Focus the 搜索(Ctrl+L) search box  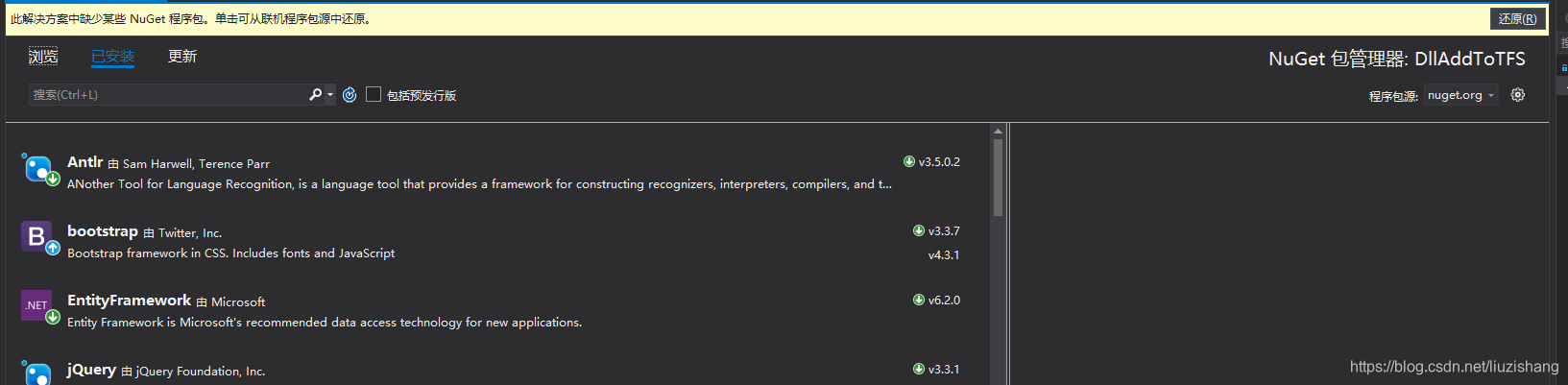click(x=167, y=94)
